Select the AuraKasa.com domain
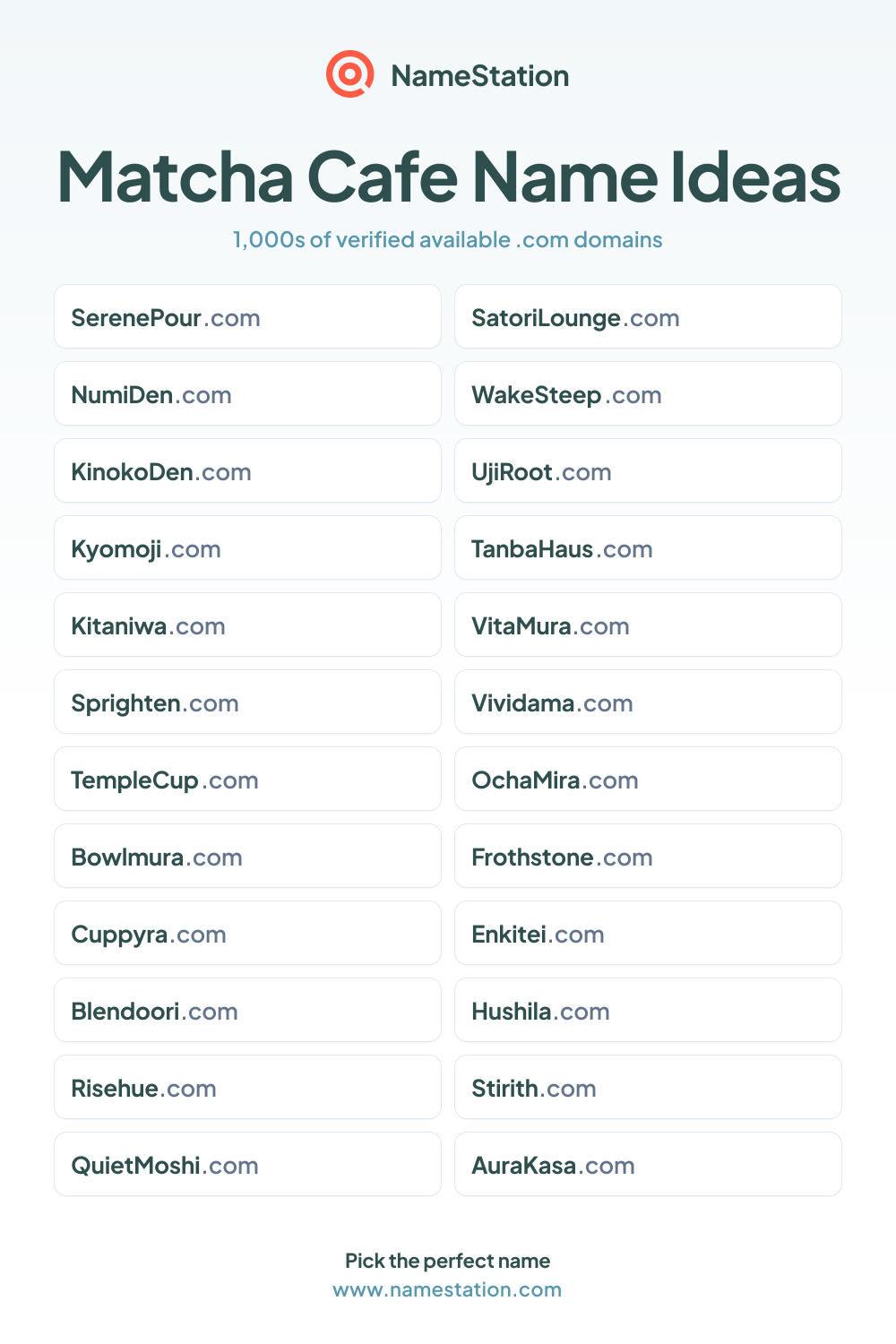The height and width of the screenshot is (1344, 896). click(x=648, y=1164)
